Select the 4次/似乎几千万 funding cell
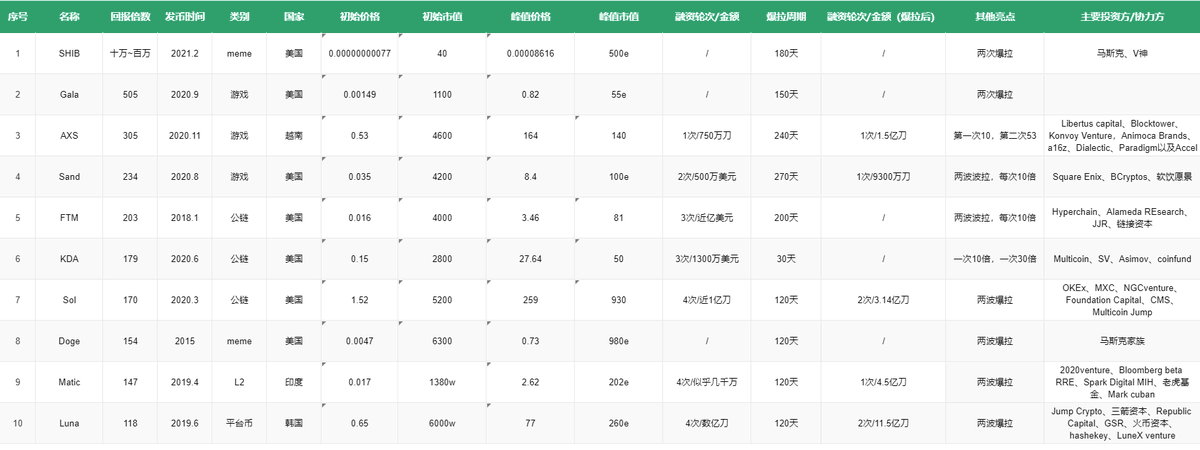Viewport: 1200px width, 450px height. click(707, 381)
